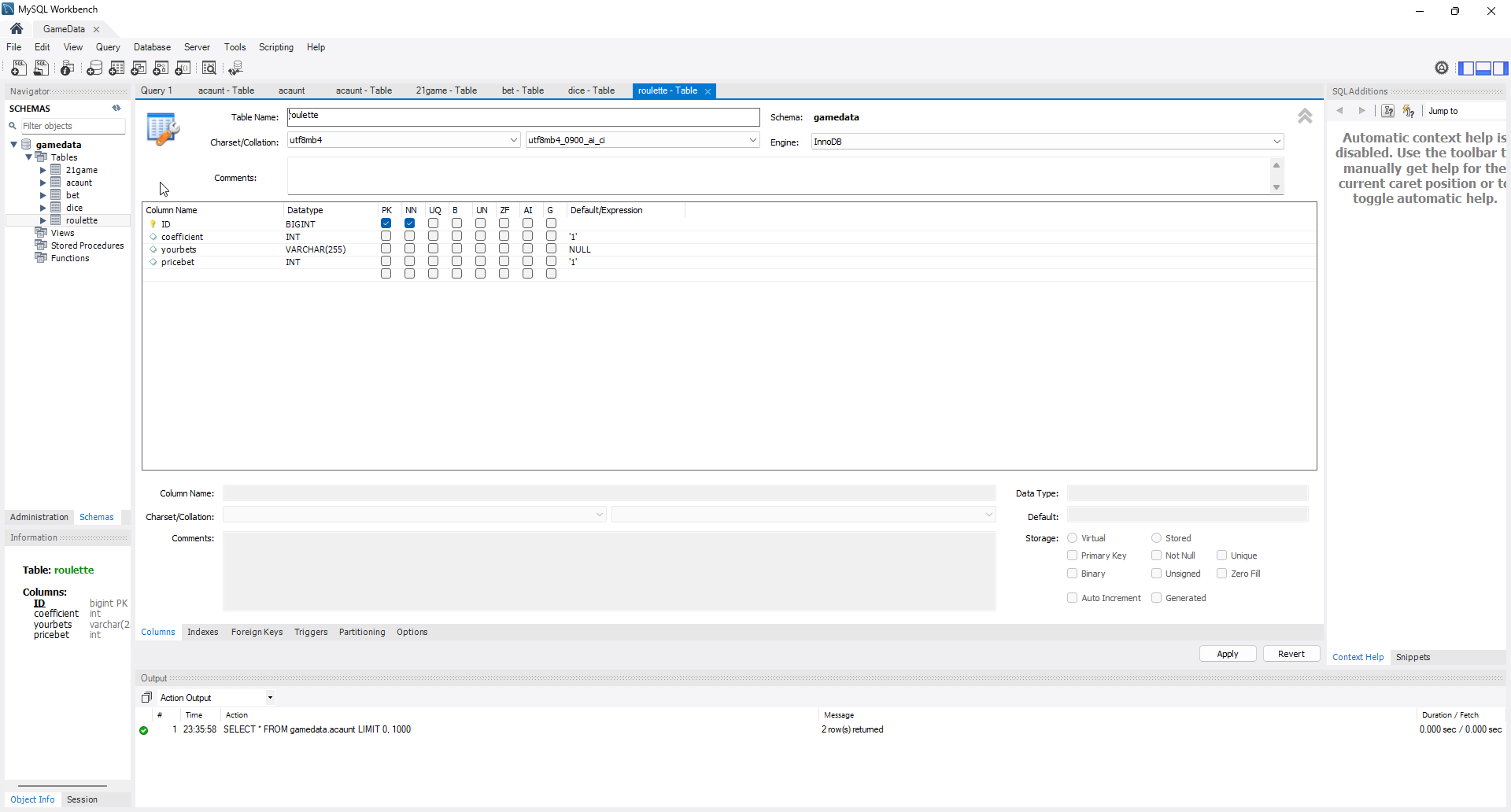The height and width of the screenshot is (812, 1511).
Task: Click the Comments scrollbar up arrow
Action: coord(1276,164)
